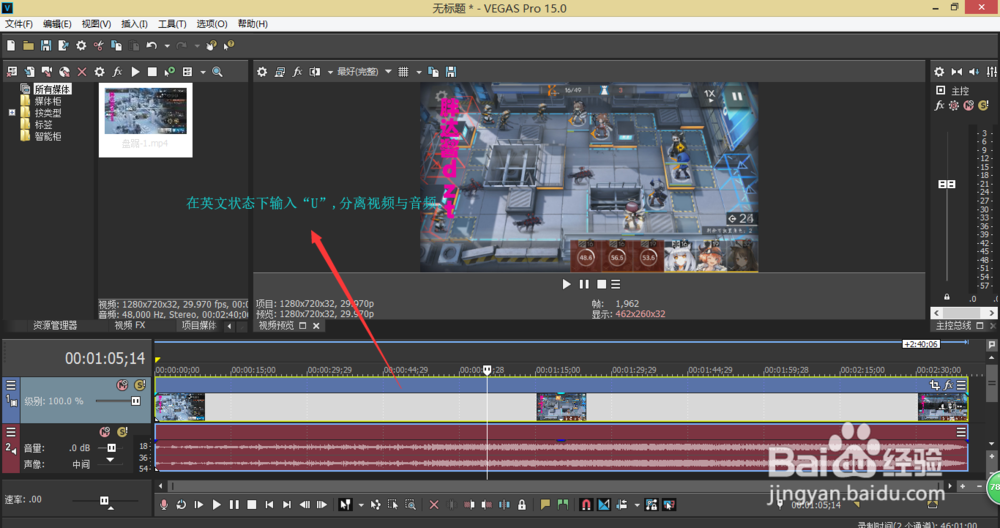
Task: Open Video Output FX in the preview toolbar
Action: tap(297, 72)
